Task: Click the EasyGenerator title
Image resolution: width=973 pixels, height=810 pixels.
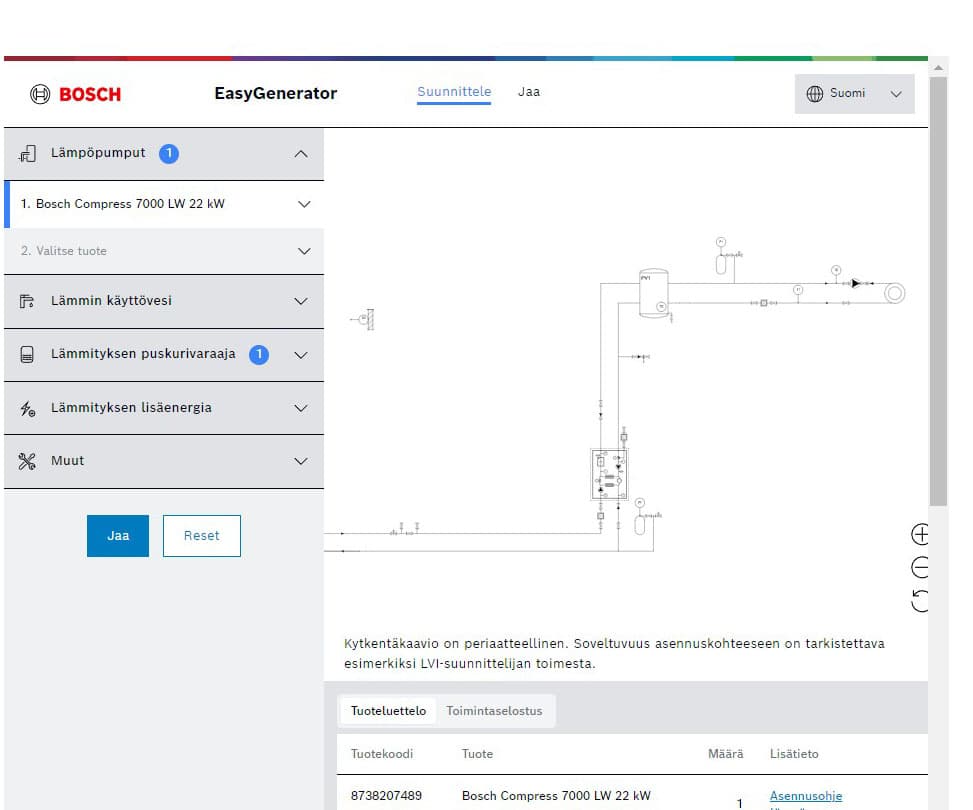Action: coord(276,93)
